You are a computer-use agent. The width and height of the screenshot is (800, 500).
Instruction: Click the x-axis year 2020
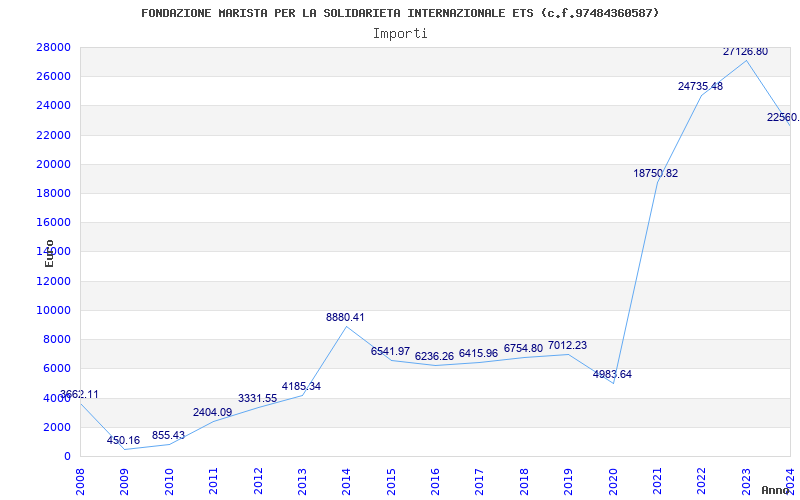point(613,481)
